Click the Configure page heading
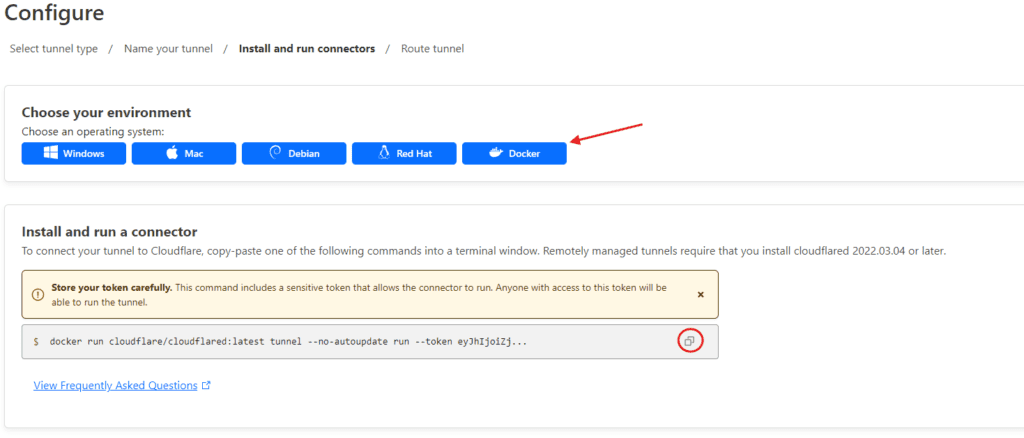Viewport: 1024px width, 438px height. pyautogui.click(x=54, y=12)
